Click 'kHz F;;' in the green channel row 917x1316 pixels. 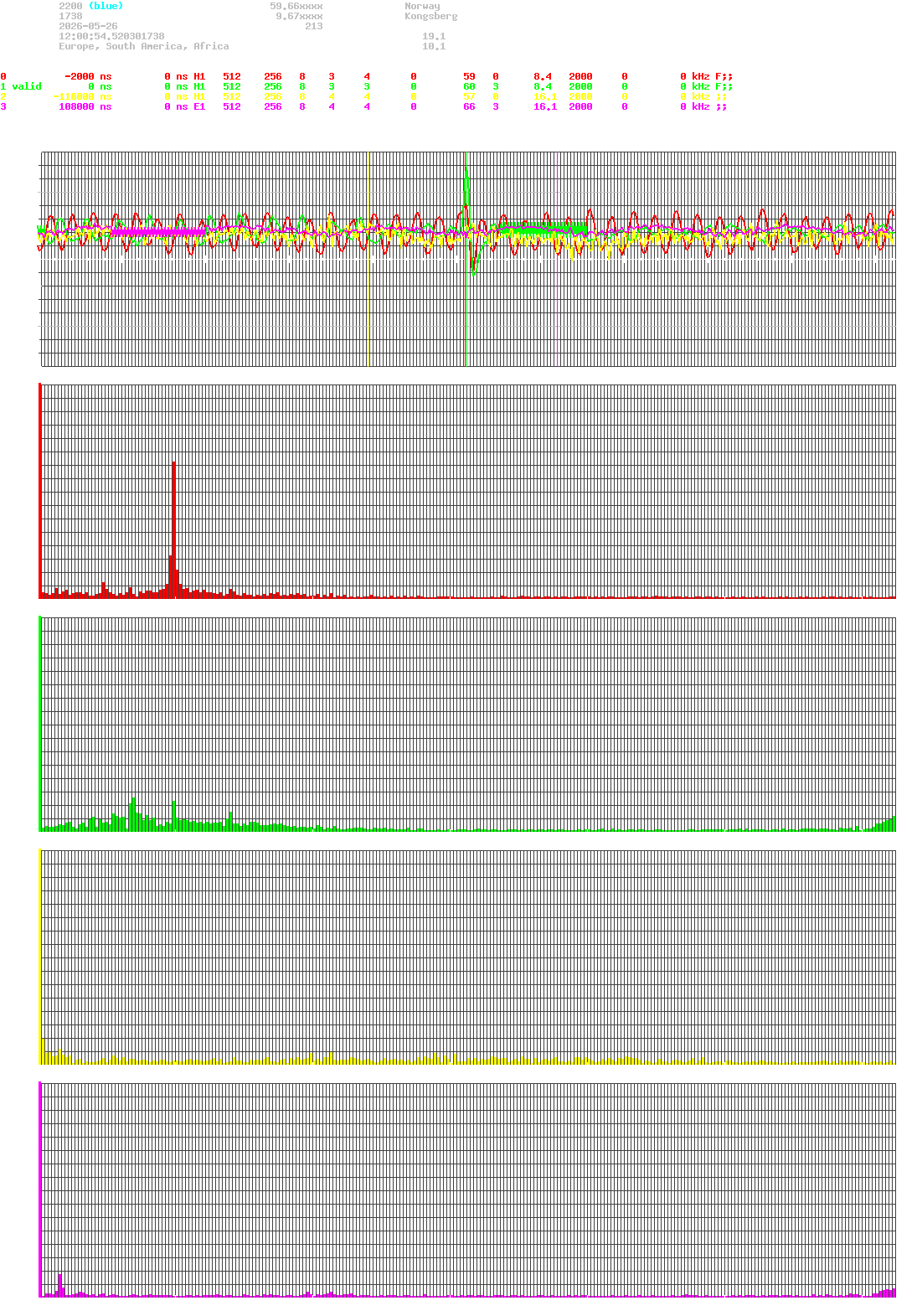coord(712,86)
